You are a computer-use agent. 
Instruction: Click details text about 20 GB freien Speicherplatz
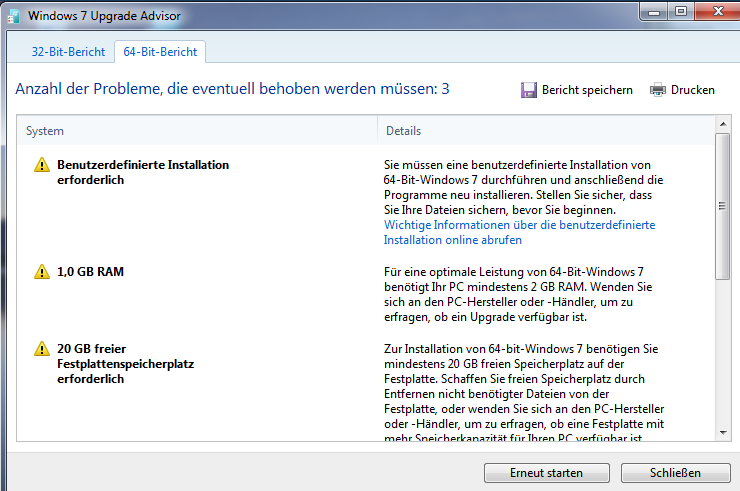coord(524,394)
